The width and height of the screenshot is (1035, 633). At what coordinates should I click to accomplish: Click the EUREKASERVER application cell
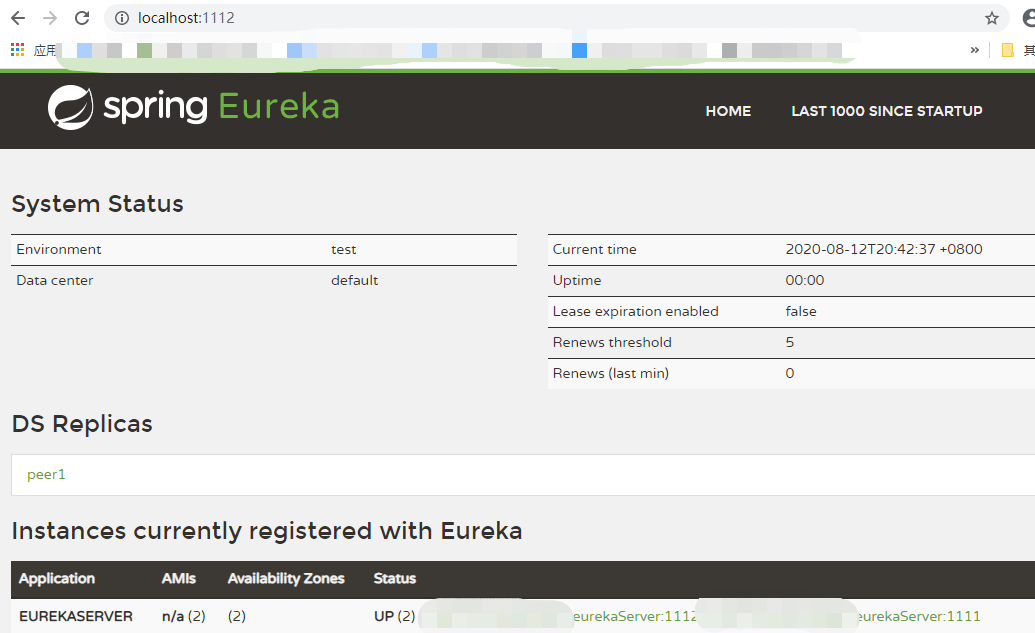(76, 616)
